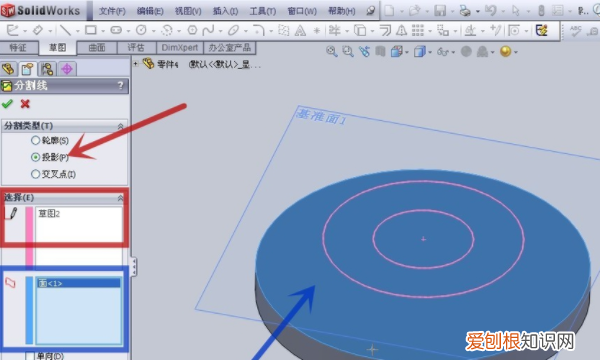Expand the 零件4 flyout tree node
The image size is (600, 360).
[135, 64]
